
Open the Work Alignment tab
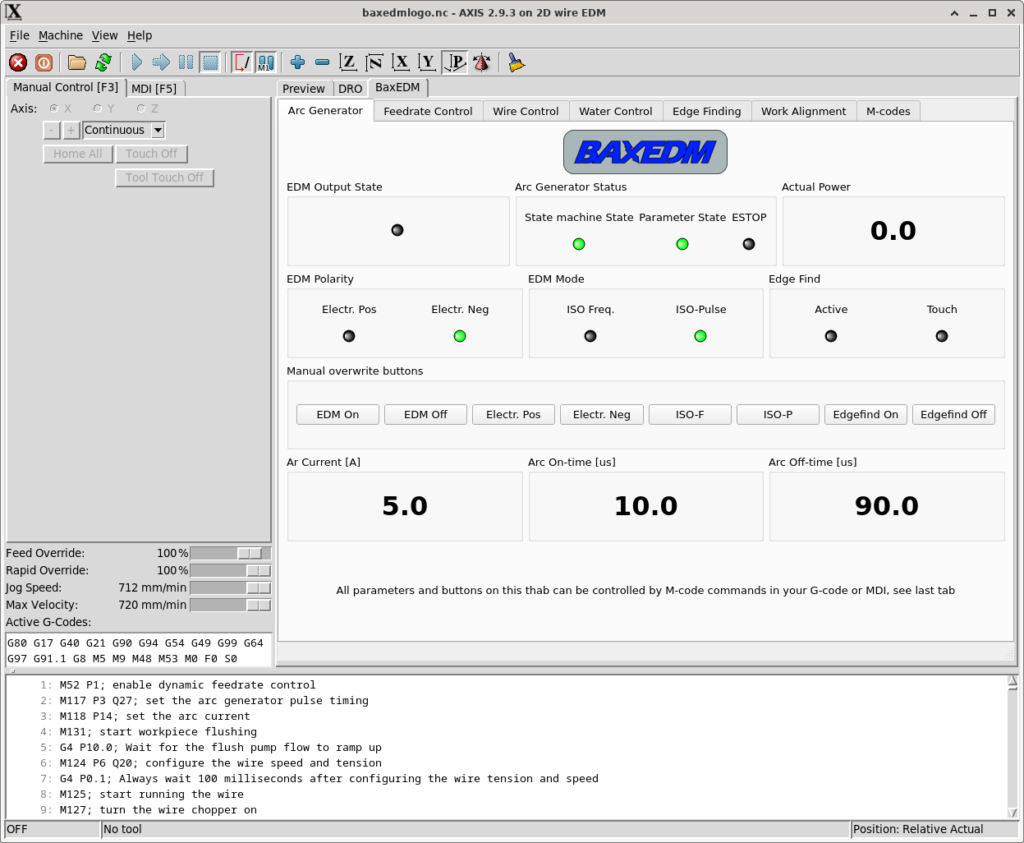click(803, 111)
